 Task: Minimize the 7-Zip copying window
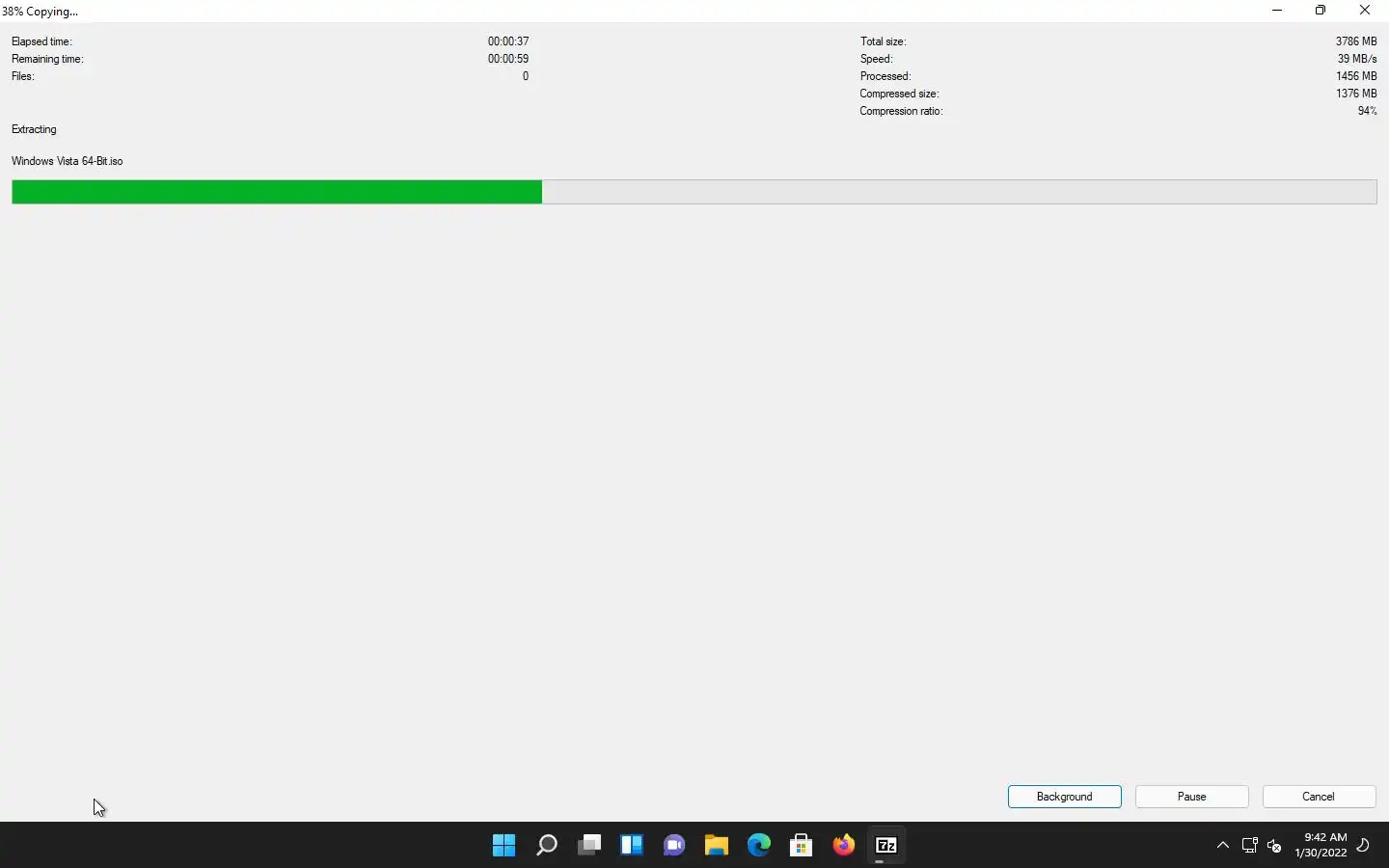[x=1277, y=11]
